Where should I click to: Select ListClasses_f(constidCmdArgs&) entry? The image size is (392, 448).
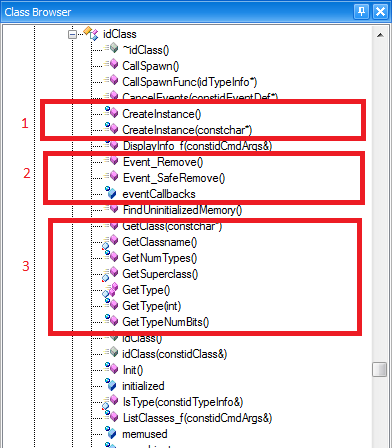(197, 418)
